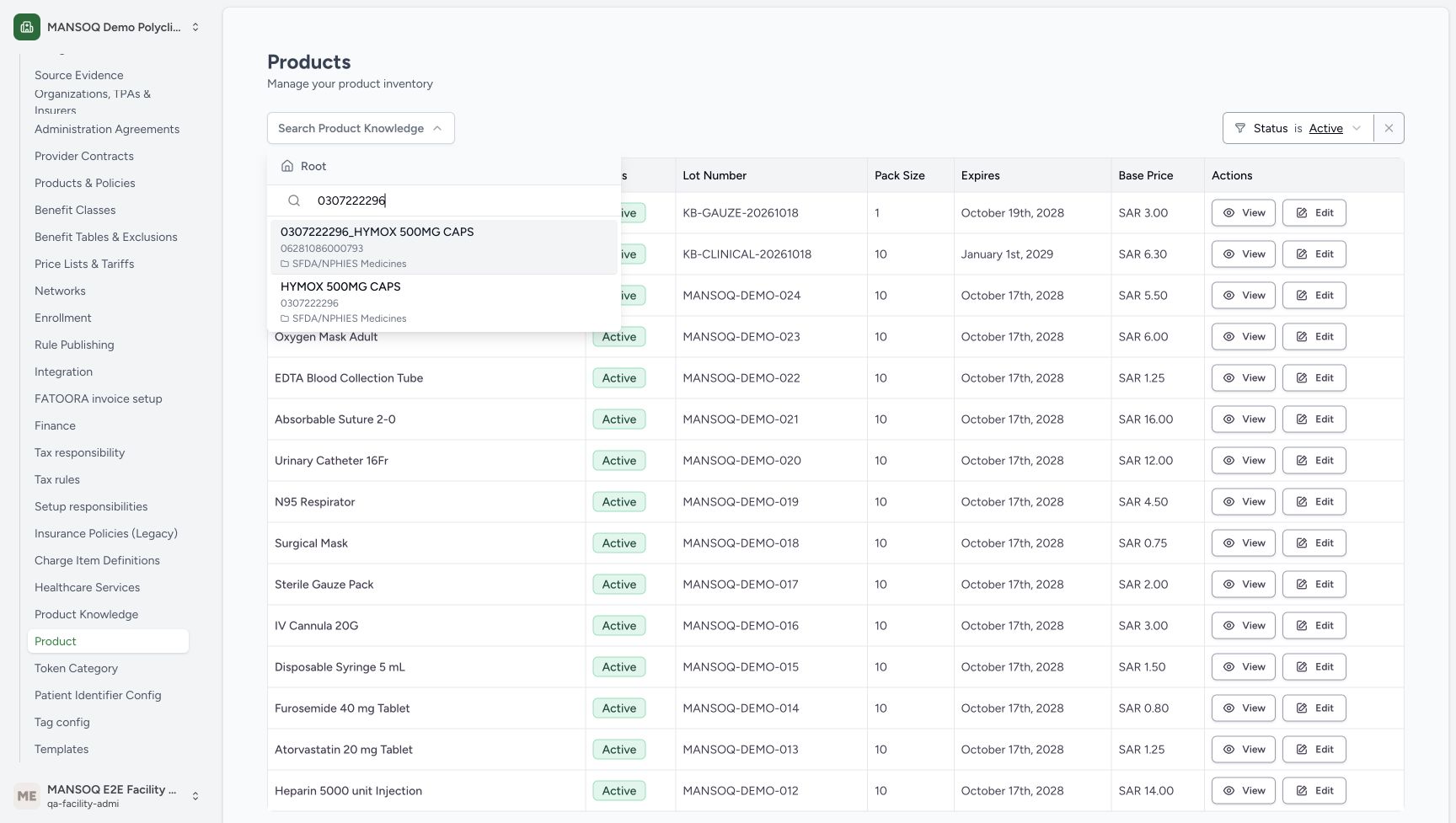
Task: Click the search magnifier icon in dropdown
Action: point(294,200)
